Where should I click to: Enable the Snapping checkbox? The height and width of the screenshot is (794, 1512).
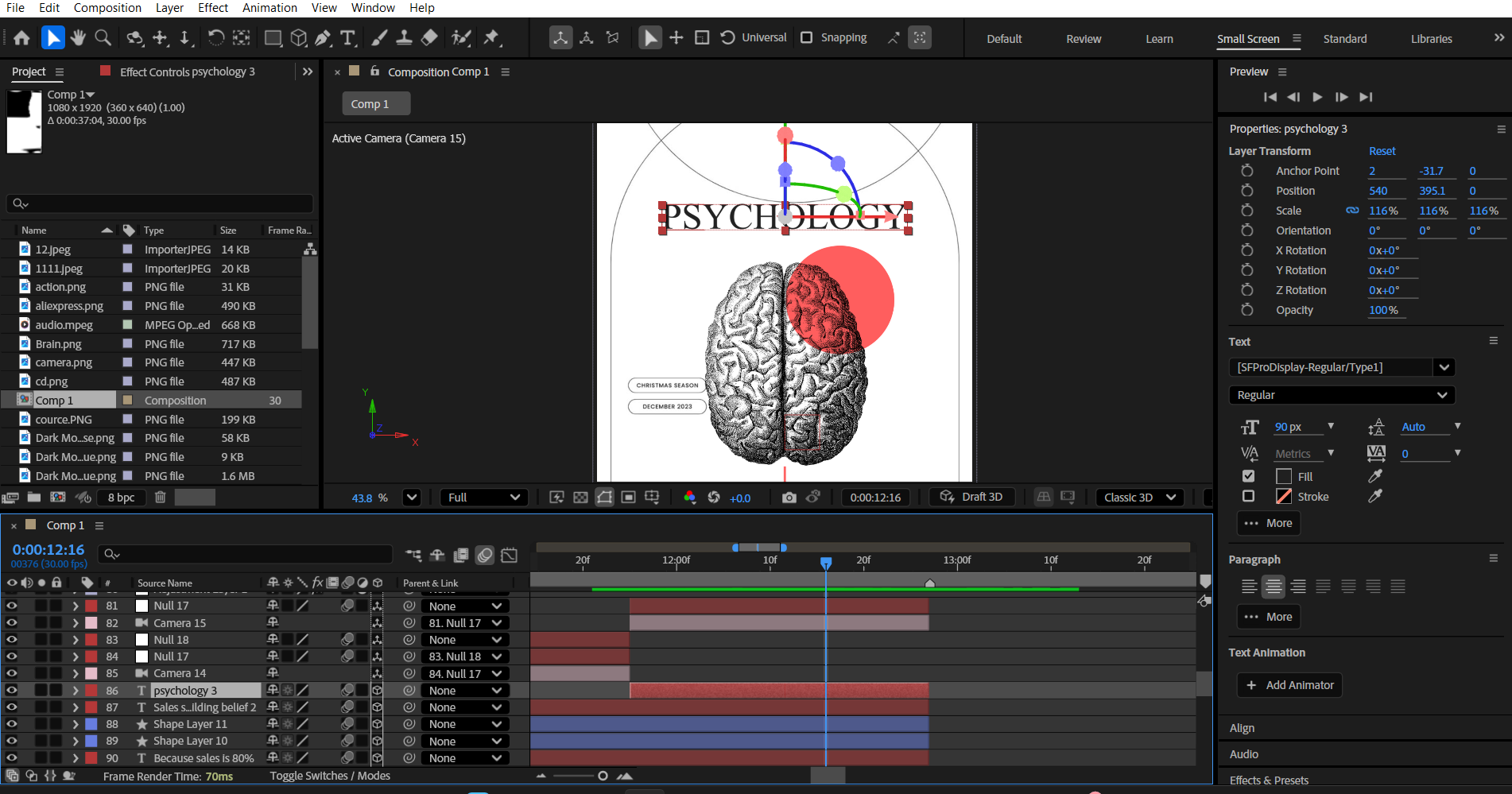coord(806,37)
